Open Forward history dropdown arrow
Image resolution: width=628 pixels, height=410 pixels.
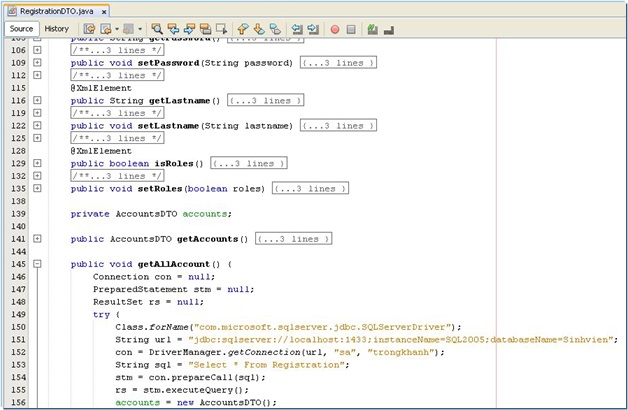click(x=140, y=29)
